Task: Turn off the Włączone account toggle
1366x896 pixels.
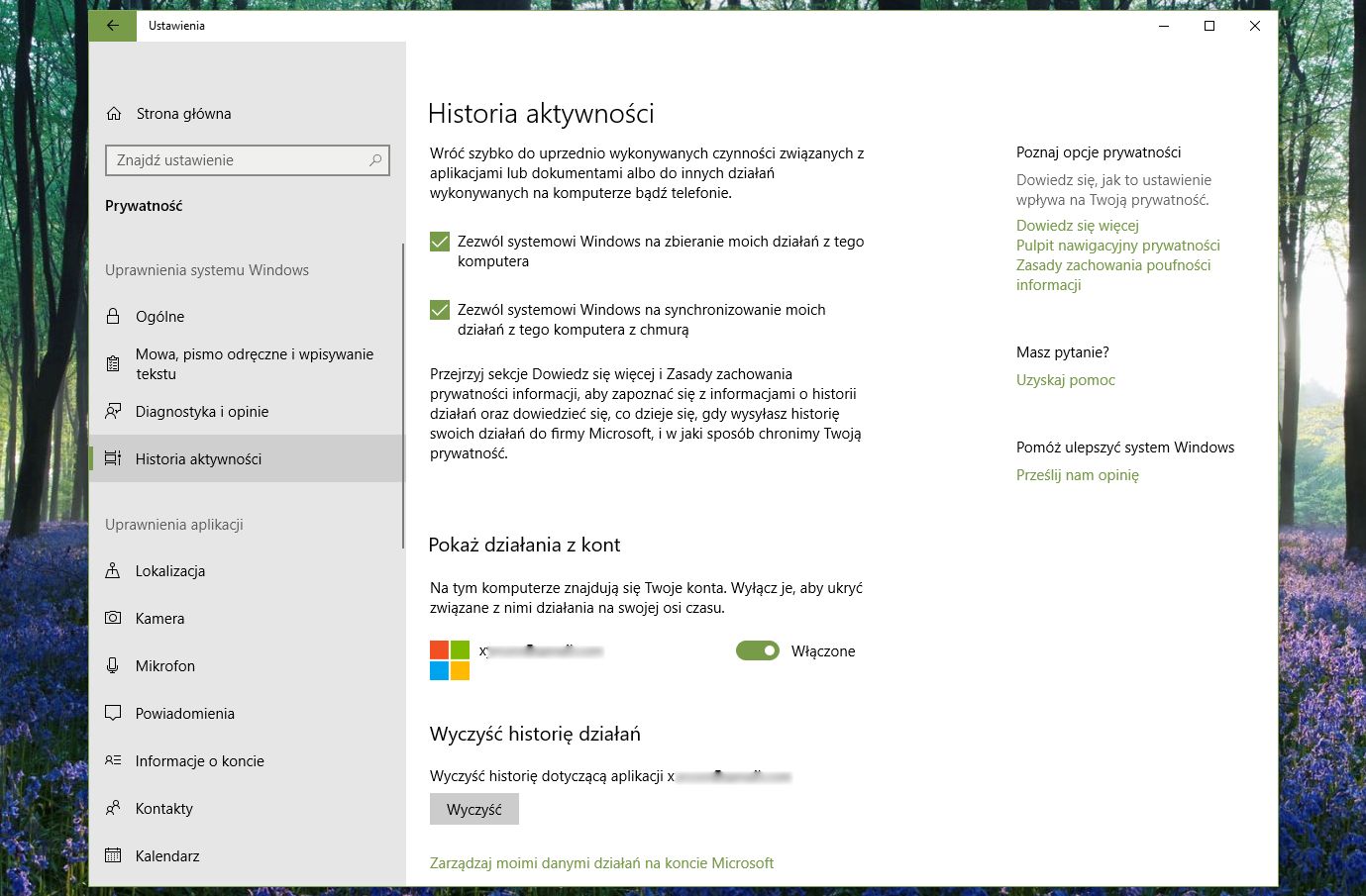Action: point(758,650)
